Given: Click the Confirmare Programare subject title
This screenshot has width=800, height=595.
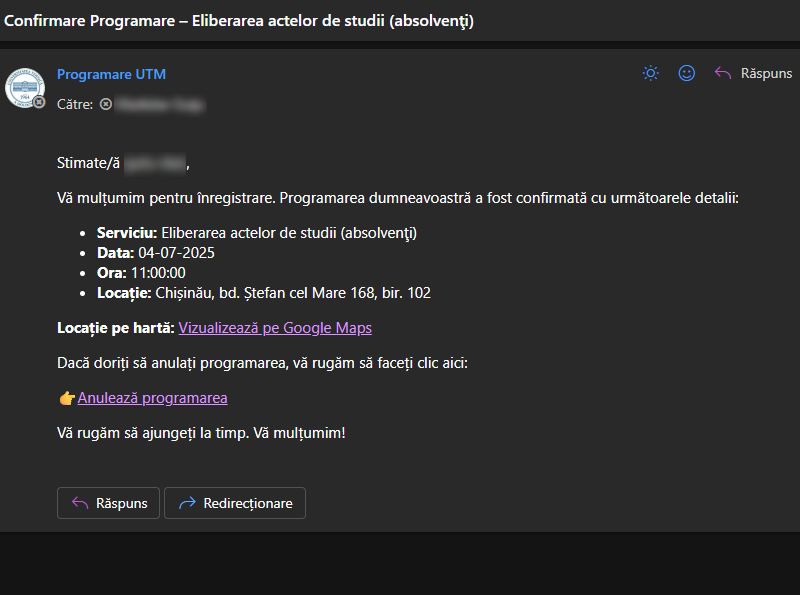Looking at the screenshot, I should (239, 21).
